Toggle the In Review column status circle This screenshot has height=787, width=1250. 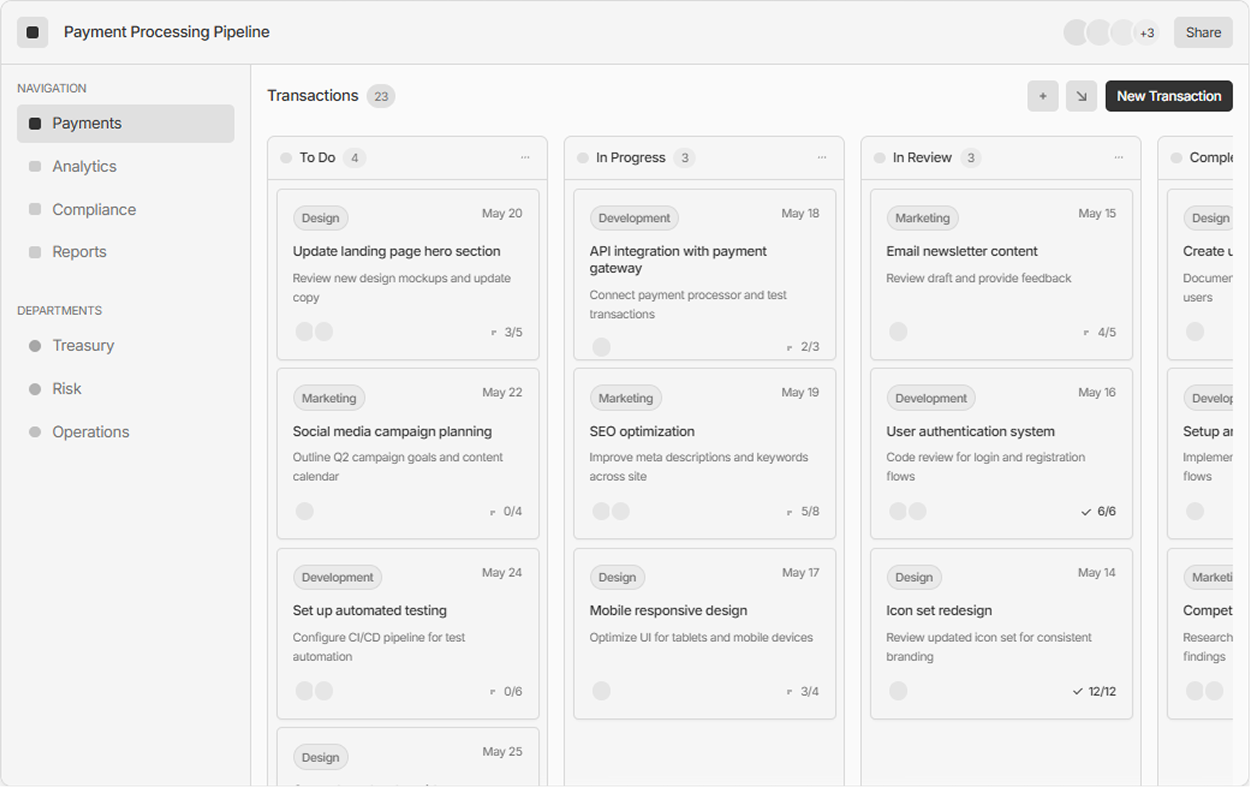click(880, 158)
